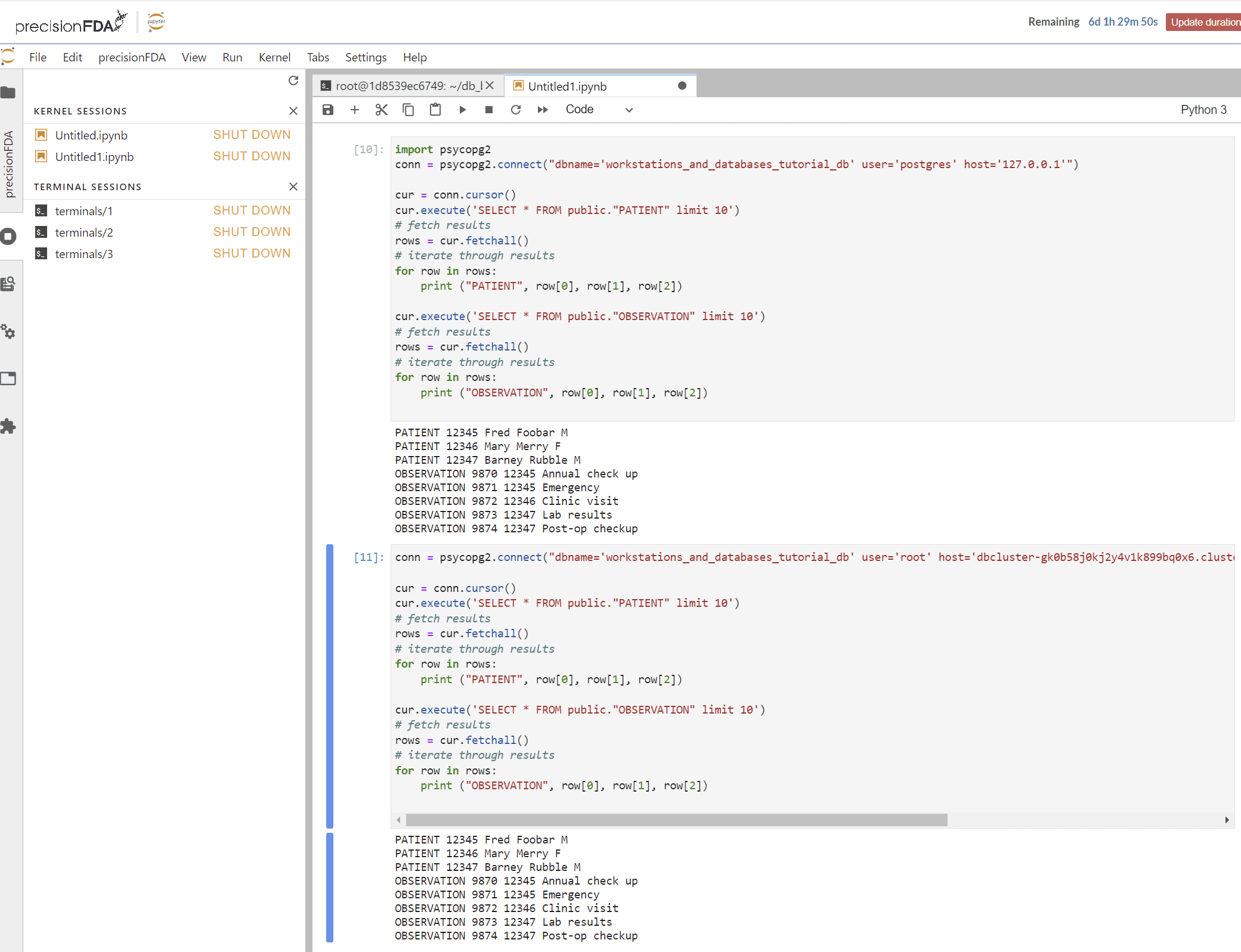Insert a new cell below with plus icon
This screenshot has height=952, width=1241.
pos(355,110)
